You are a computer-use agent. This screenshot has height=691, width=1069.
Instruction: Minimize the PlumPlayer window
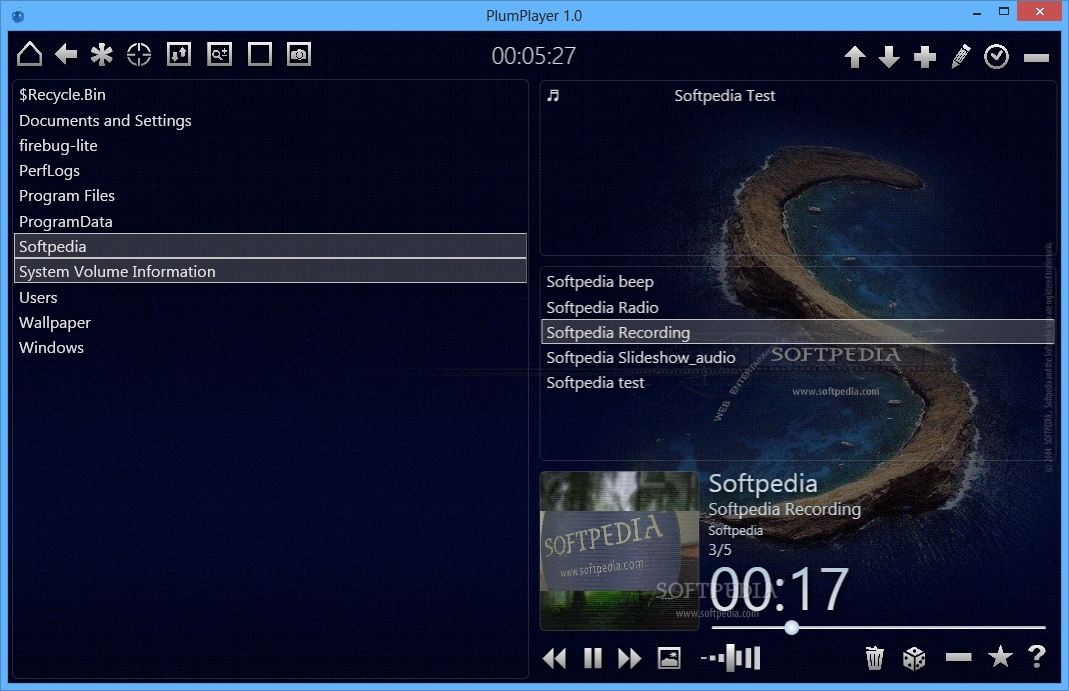(977, 12)
